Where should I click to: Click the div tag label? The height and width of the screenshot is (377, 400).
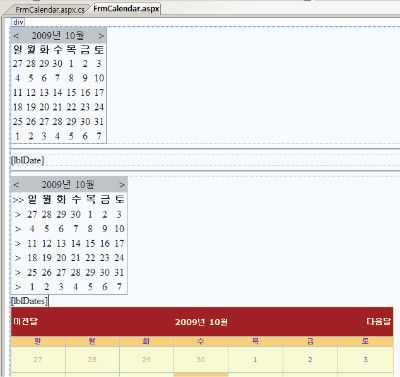pos(18,22)
